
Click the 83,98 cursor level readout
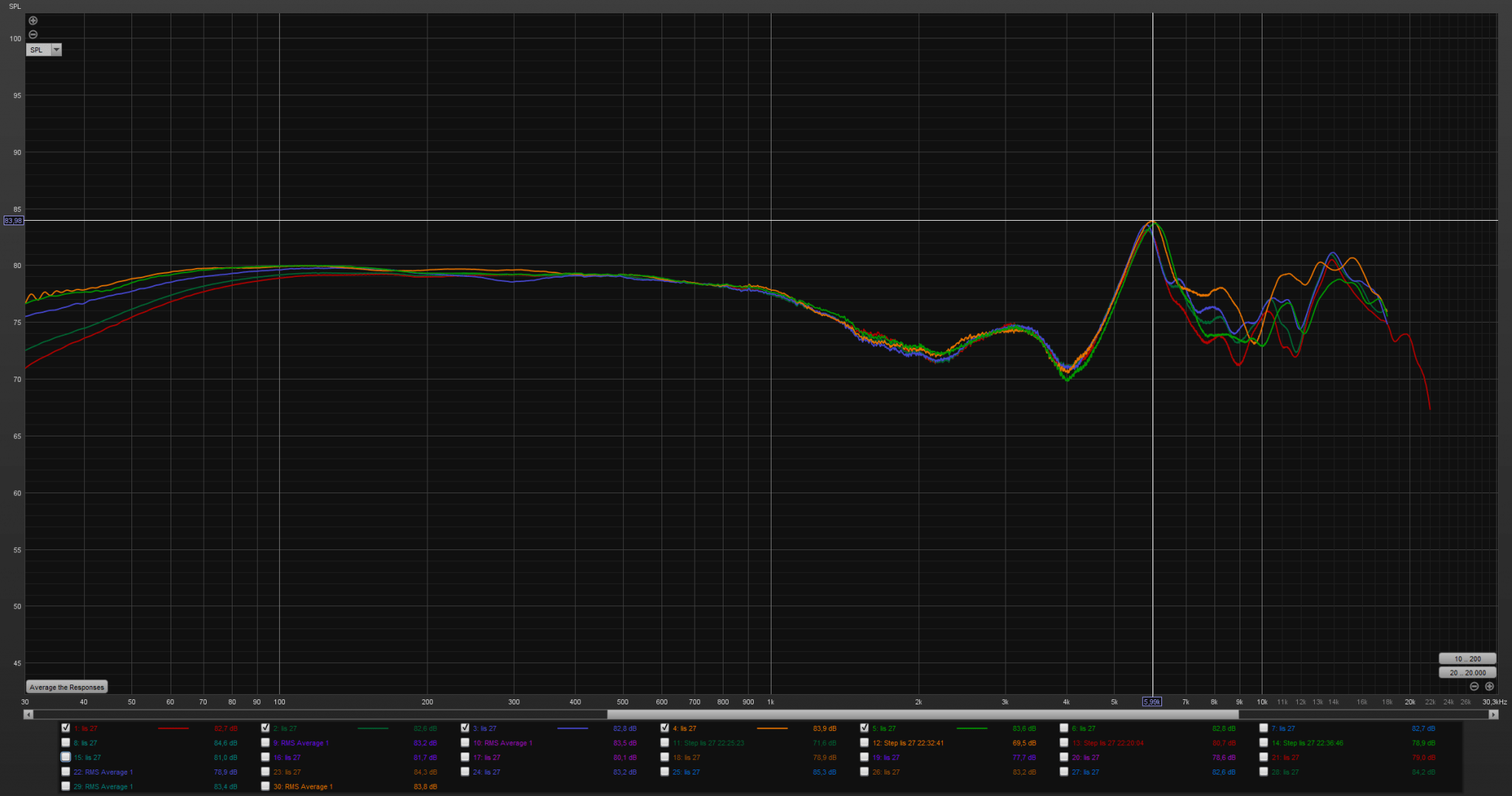coord(13,221)
